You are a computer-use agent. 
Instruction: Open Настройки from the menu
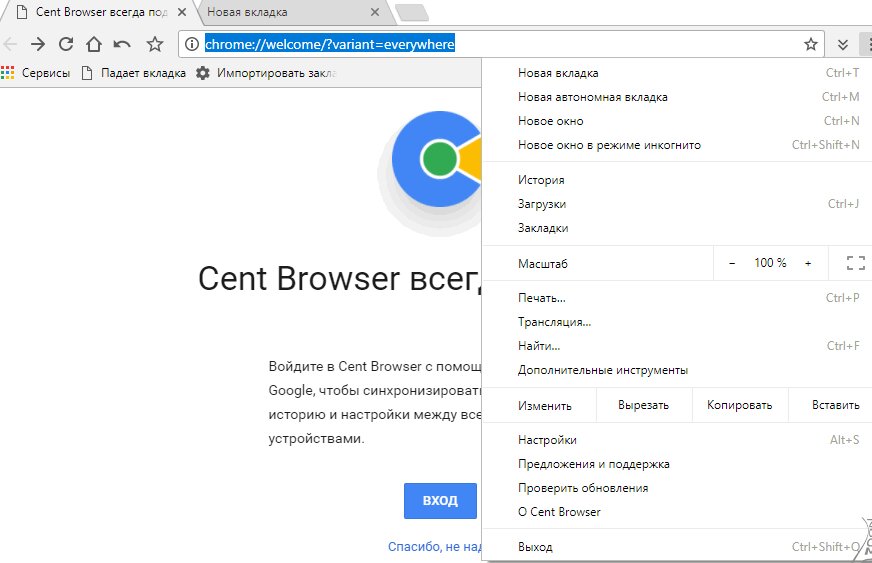(547, 440)
